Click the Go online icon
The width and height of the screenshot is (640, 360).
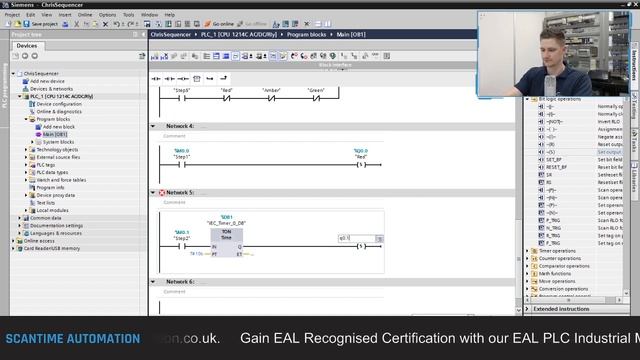pos(207,24)
